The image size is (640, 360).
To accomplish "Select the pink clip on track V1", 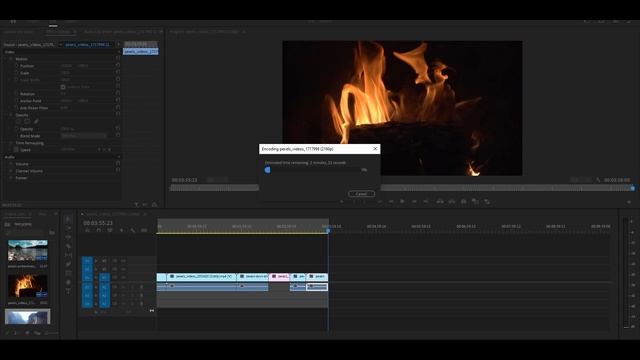I will pyautogui.click(x=279, y=277).
